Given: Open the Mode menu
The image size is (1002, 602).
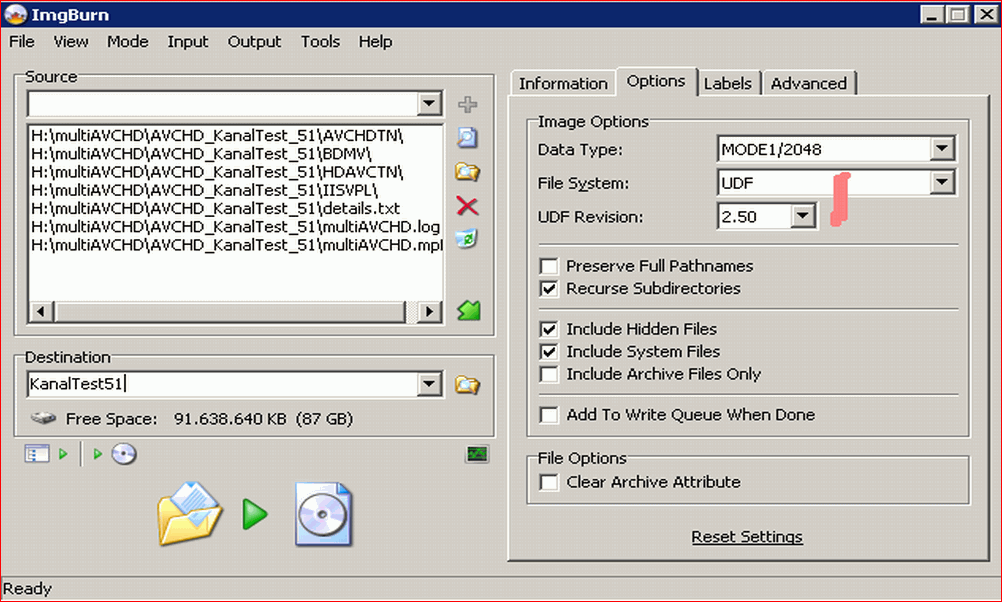Looking at the screenshot, I should (x=127, y=41).
